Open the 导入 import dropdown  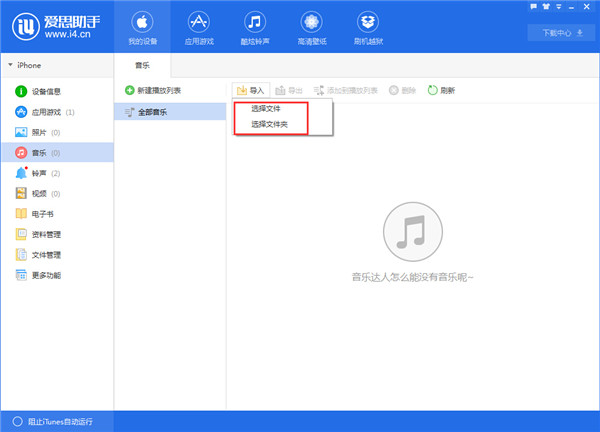pyautogui.click(x=251, y=90)
